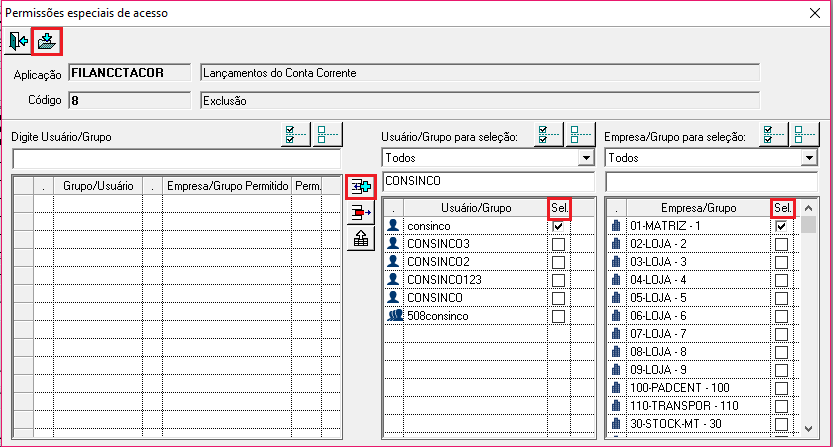Click the user icon beside CONSINCO2
The width and height of the screenshot is (833, 447).
click(393, 262)
